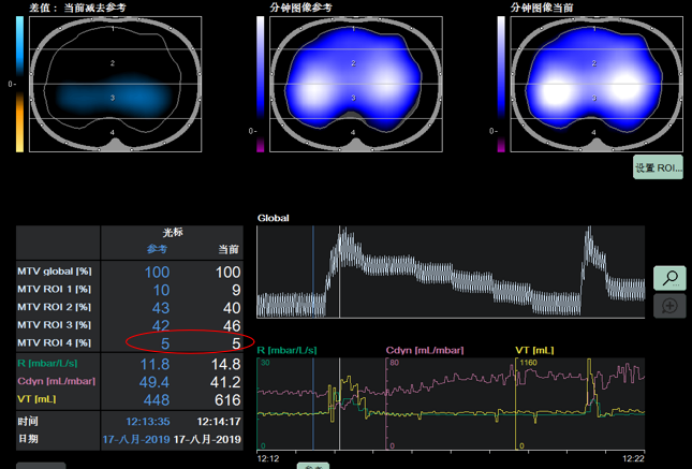Click the pink Cdyn [mL/mbar] legend above trend
The width and height of the screenshot is (692, 469).
pos(425,350)
